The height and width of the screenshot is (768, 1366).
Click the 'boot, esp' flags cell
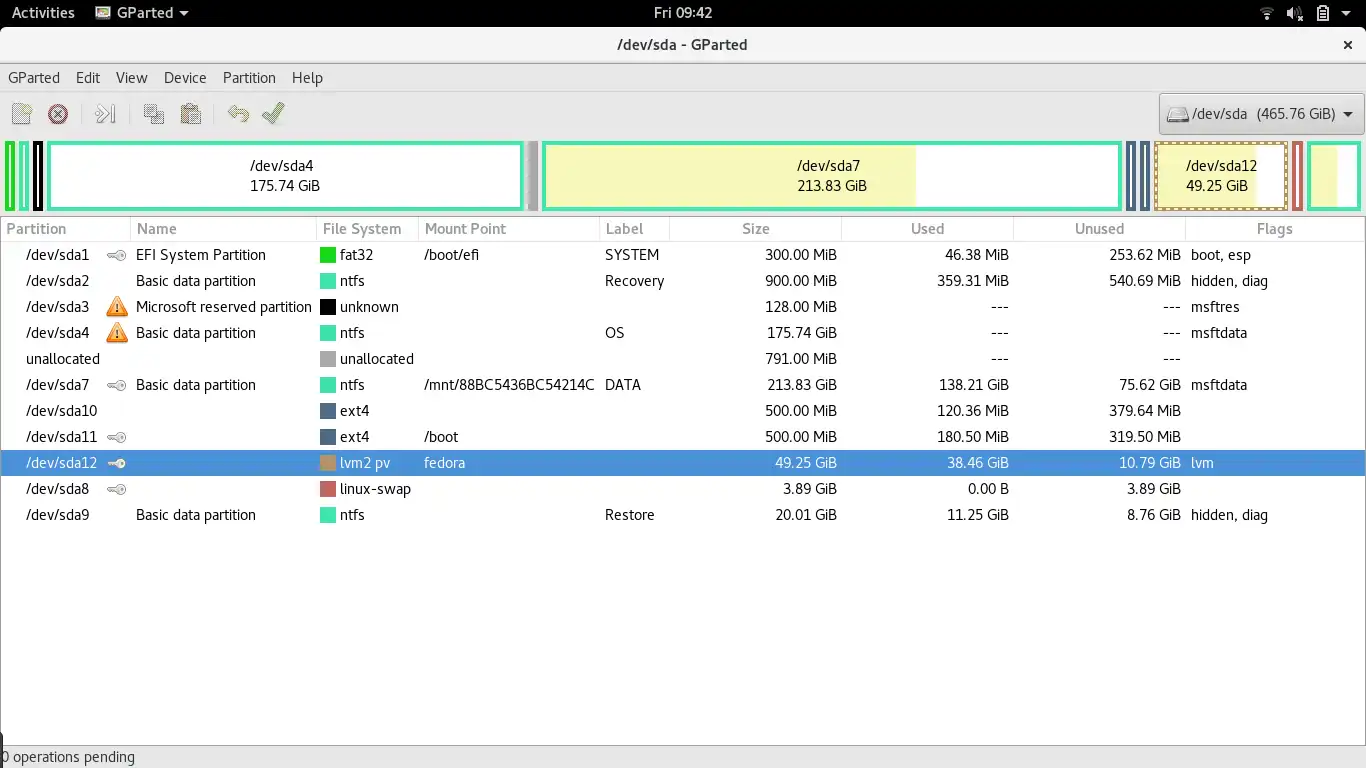pos(1221,255)
